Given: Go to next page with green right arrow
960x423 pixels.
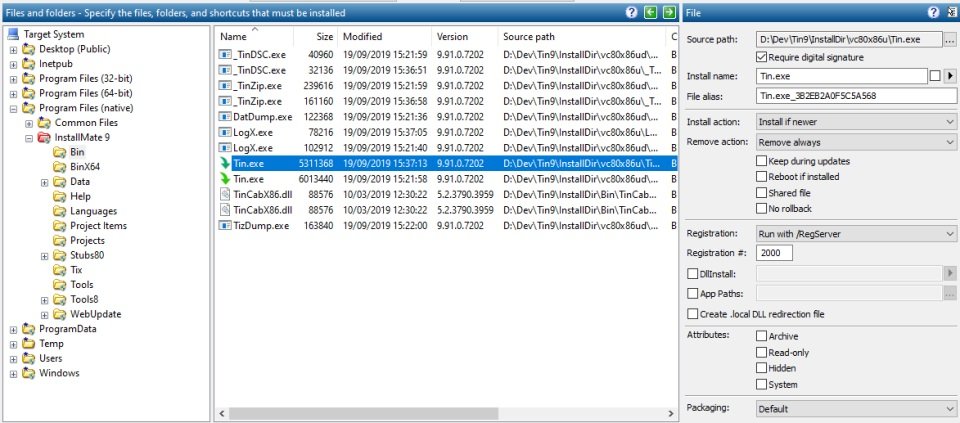Looking at the screenshot, I should pos(669,12).
